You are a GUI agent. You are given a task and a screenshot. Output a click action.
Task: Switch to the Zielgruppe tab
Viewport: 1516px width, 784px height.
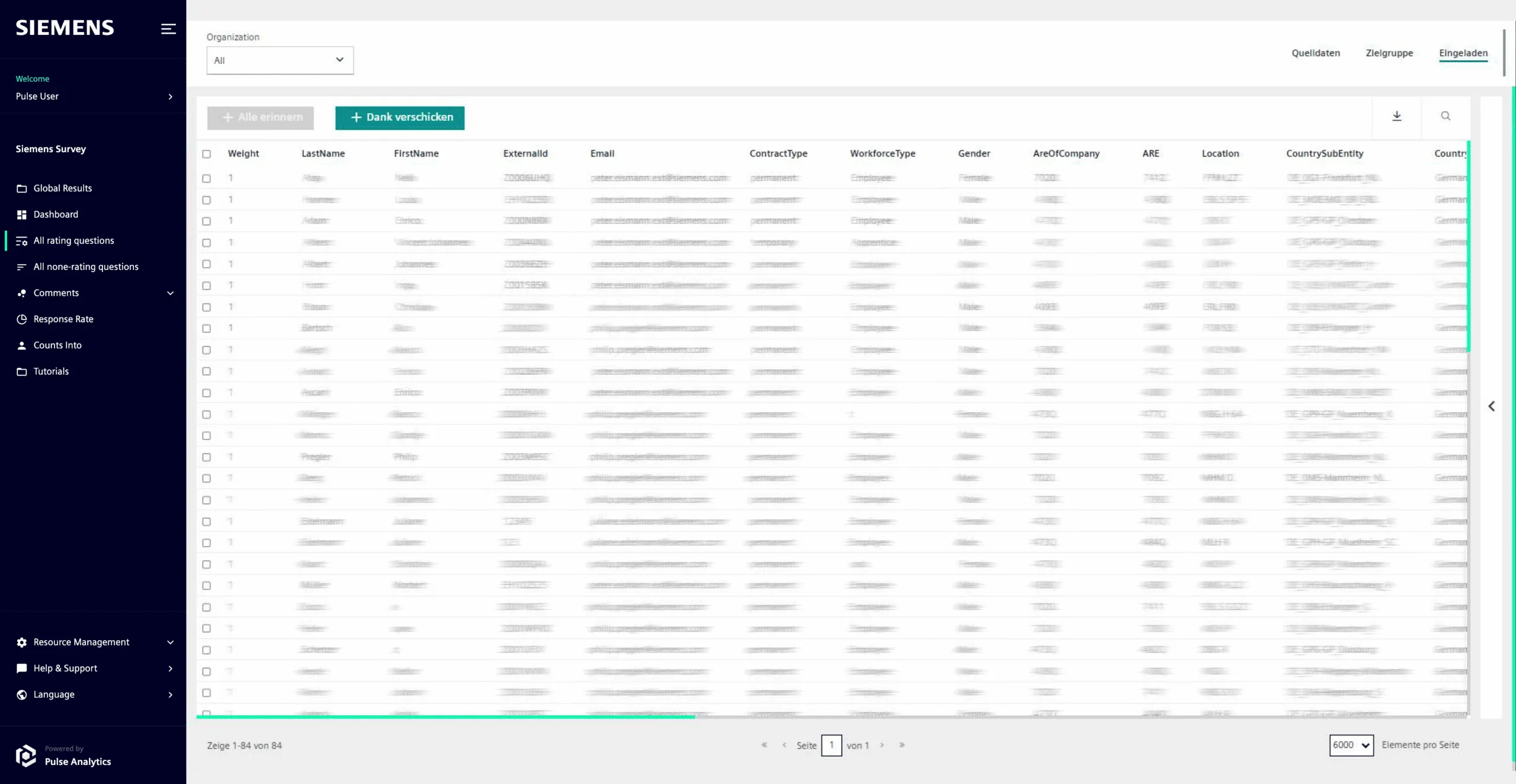tap(1389, 53)
